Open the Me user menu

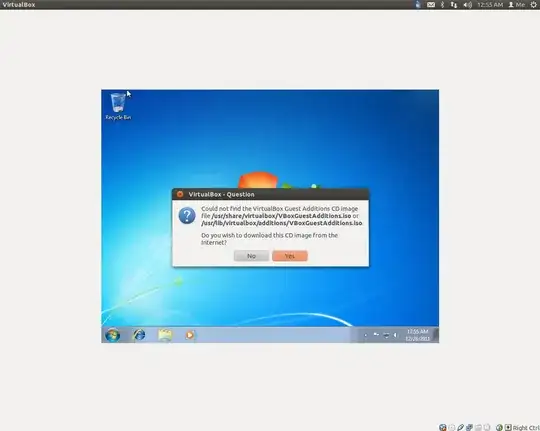pyautogui.click(x=517, y=4)
